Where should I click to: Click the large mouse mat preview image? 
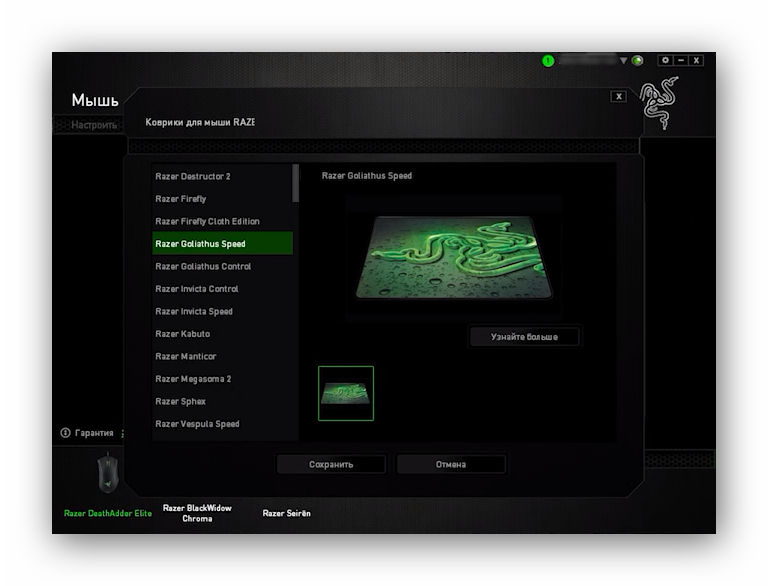click(x=454, y=257)
